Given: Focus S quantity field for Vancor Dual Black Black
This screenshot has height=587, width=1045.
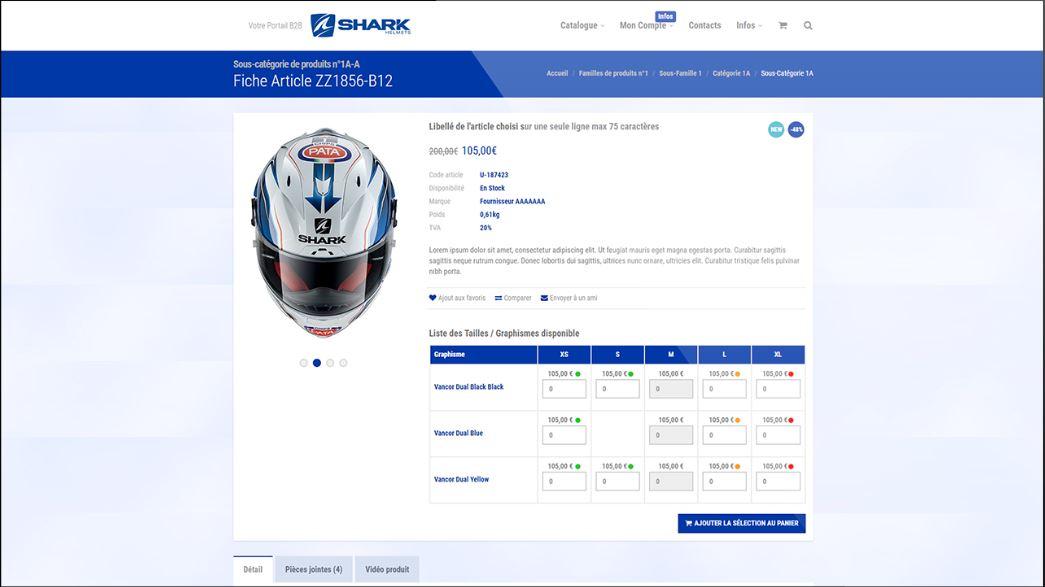Looking at the screenshot, I should pyautogui.click(x=617, y=388).
